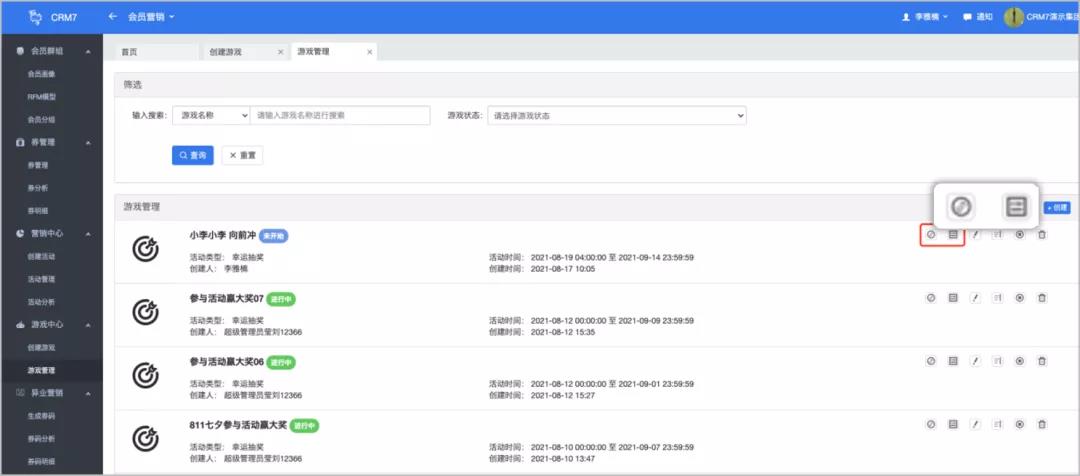1080x476 pixels.
Task: Delete 参与活动赢大奖07 with the trash icon
Action: [1042, 298]
